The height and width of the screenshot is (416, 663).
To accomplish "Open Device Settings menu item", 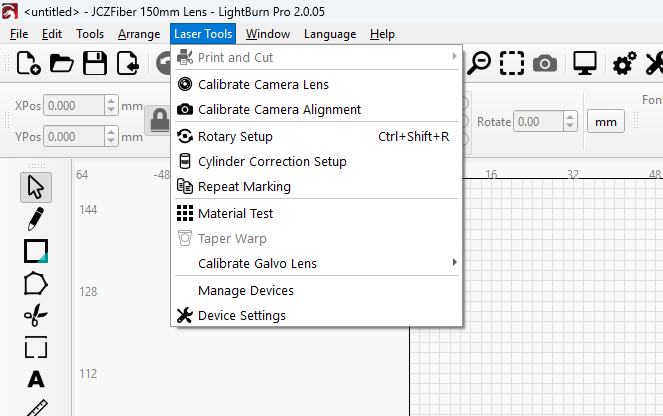I will pyautogui.click(x=242, y=316).
